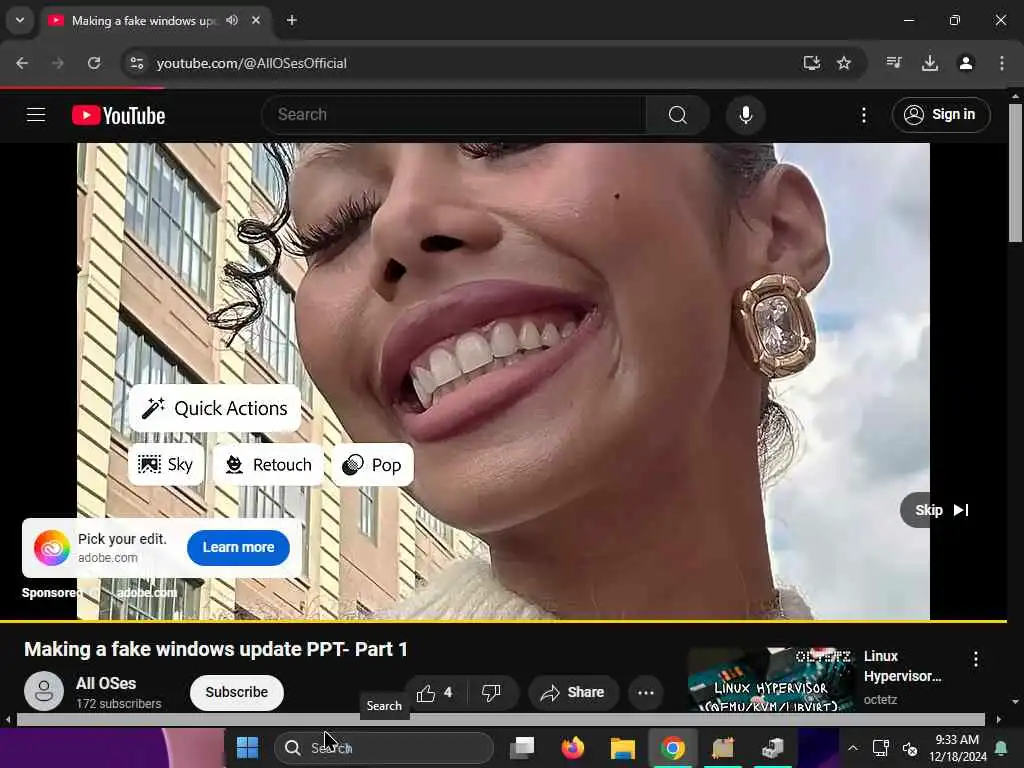
Task: Open more actions ellipsis under video
Action: [x=645, y=692]
